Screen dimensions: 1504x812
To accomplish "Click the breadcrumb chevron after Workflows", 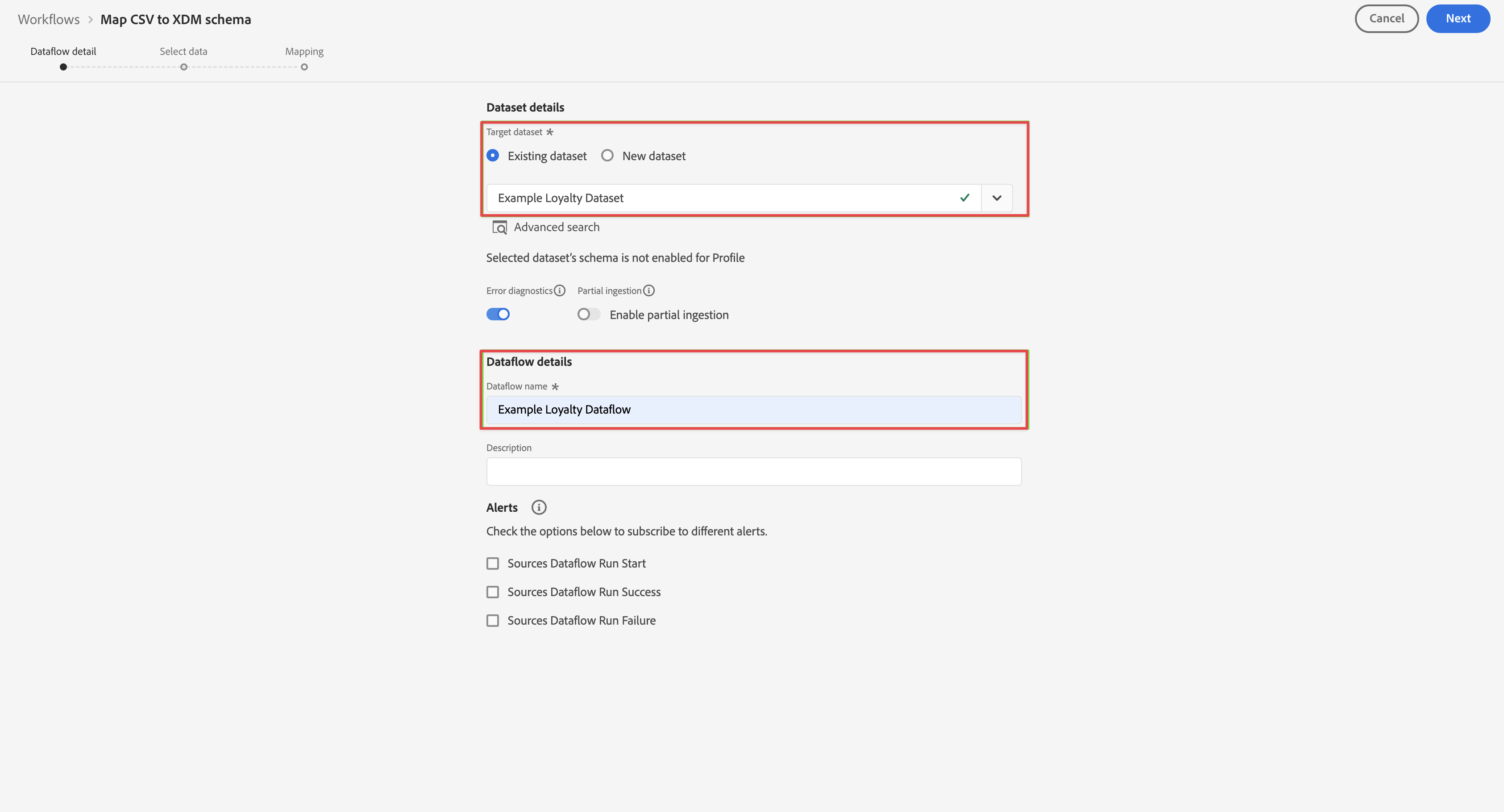I will (91, 19).
